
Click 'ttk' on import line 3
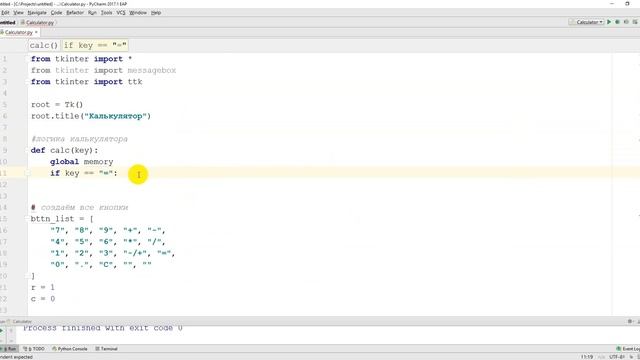click(x=135, y=82)
